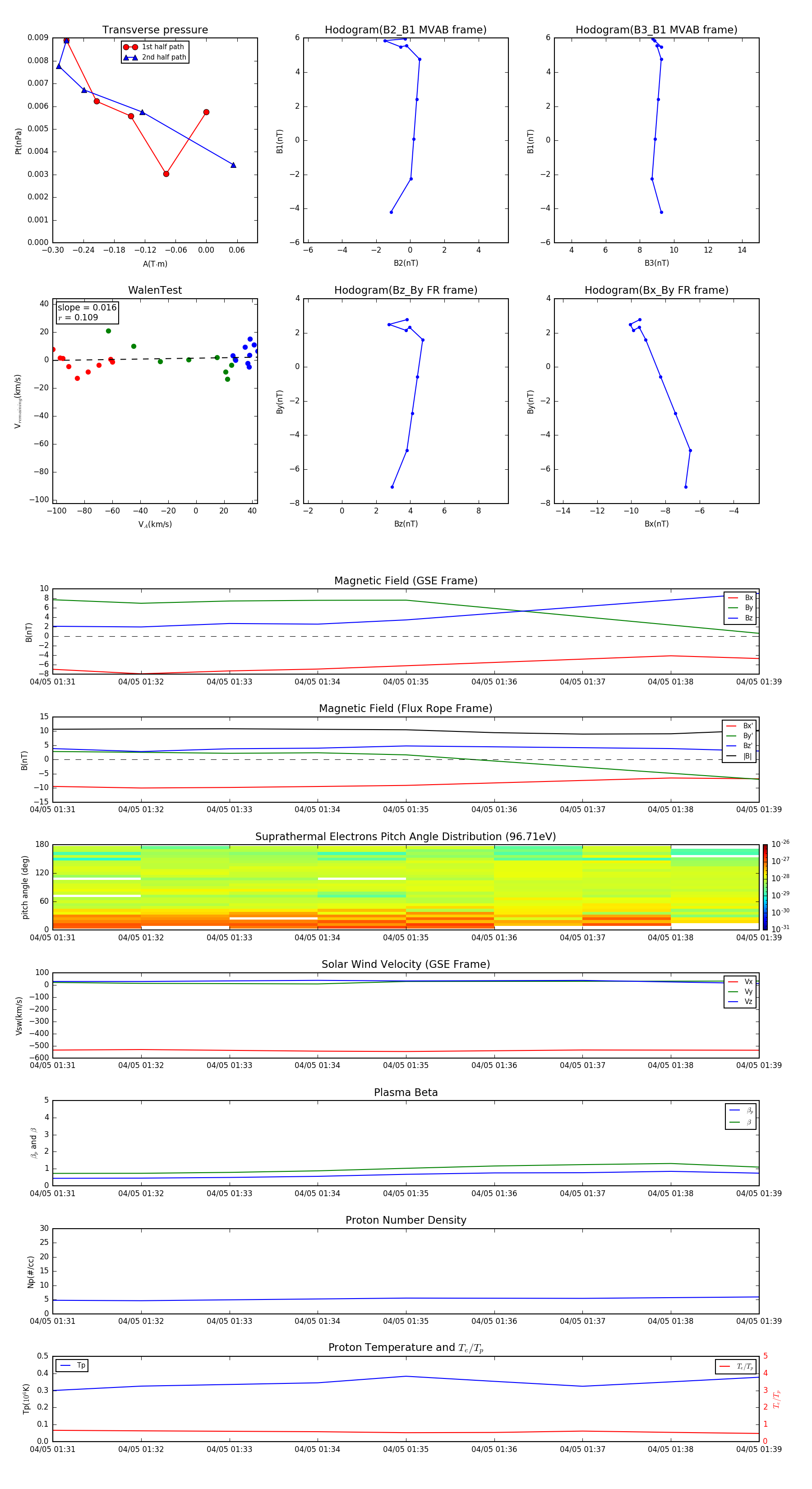Click the "A(T·m)" x-axis label
The width and height of the screenshot is (812, 1489).
point(155,264)
